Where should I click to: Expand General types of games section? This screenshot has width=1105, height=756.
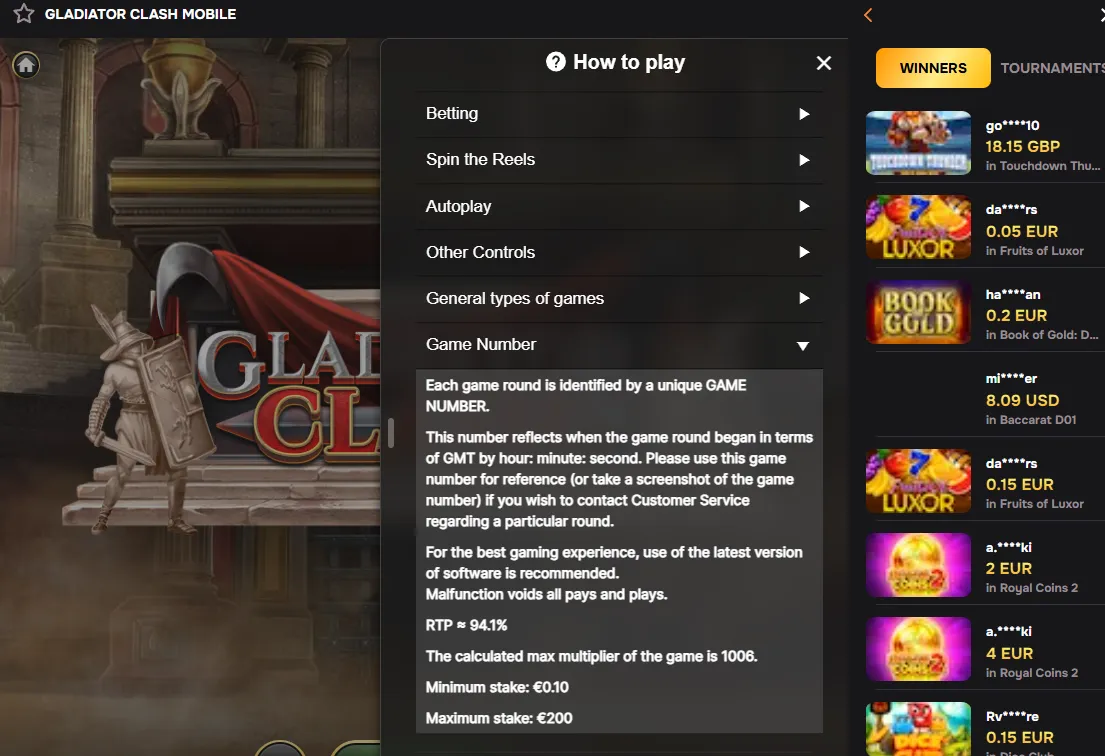(619, 299)
